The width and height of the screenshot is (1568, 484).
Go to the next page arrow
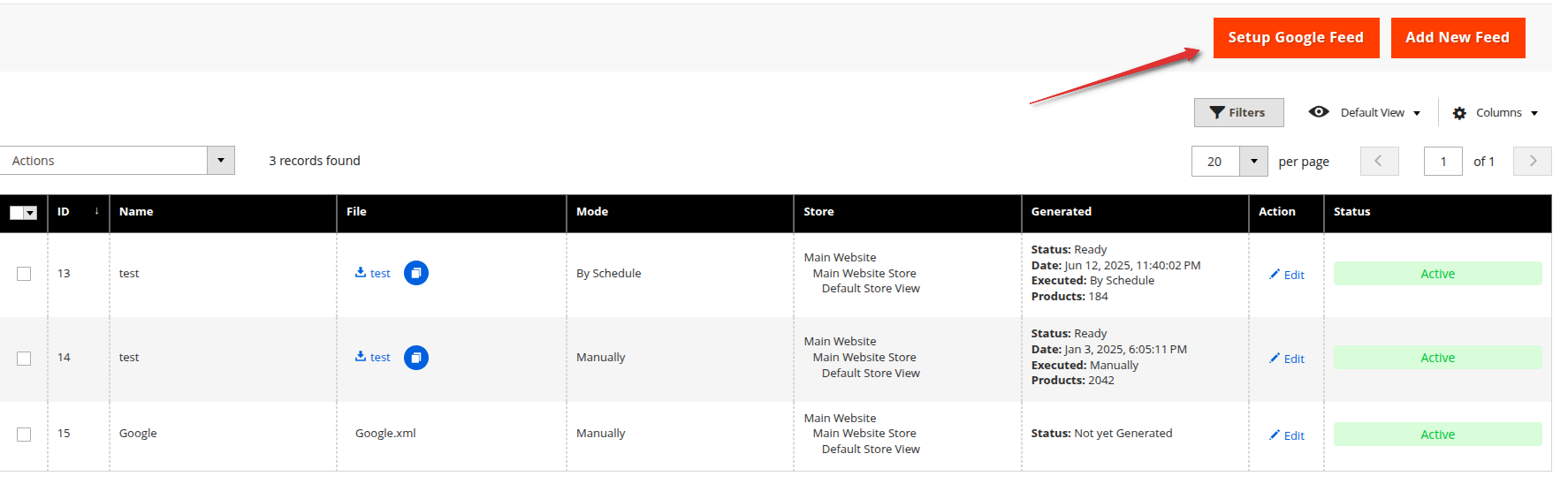(x=1533, y=161)
